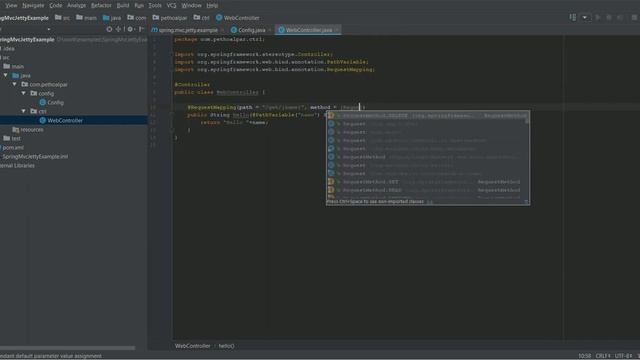
Task: Close the WebController.java tab
Action: [337, 30]
